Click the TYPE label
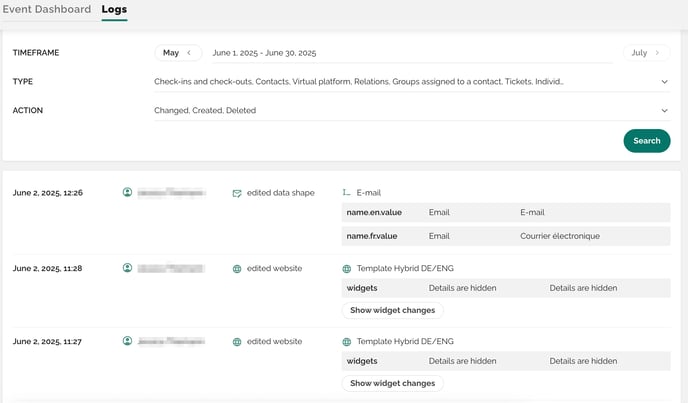The image size is (688, 403). tap(23, 82)
